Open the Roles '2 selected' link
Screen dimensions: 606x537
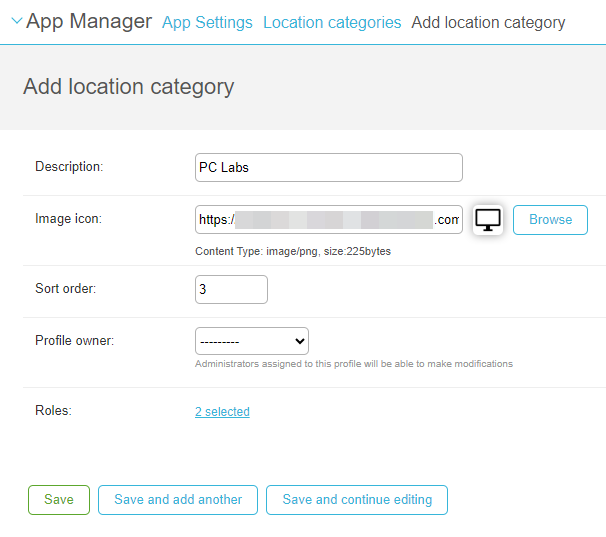point(222,412)
